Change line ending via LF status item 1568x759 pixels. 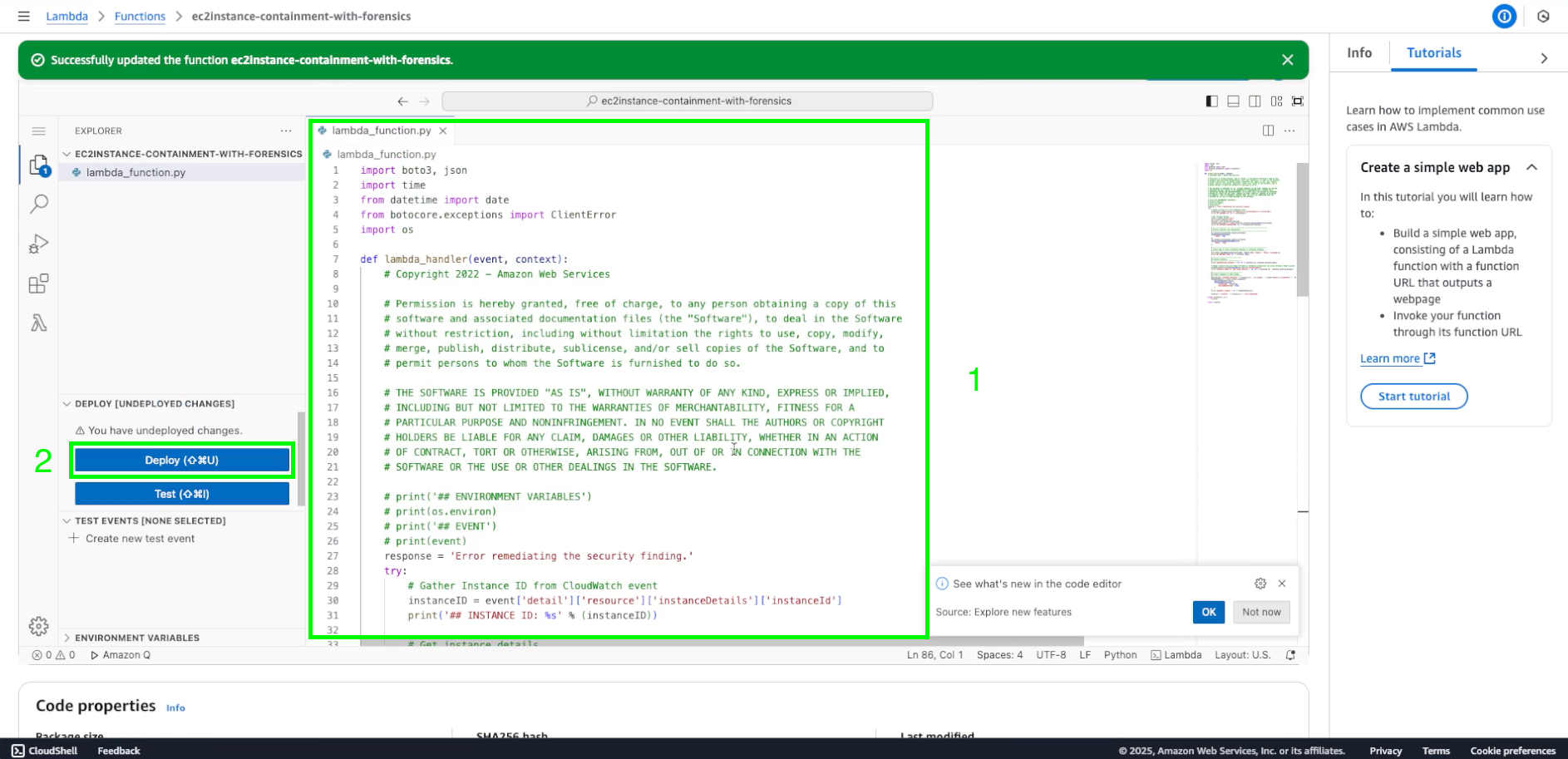1085,655
